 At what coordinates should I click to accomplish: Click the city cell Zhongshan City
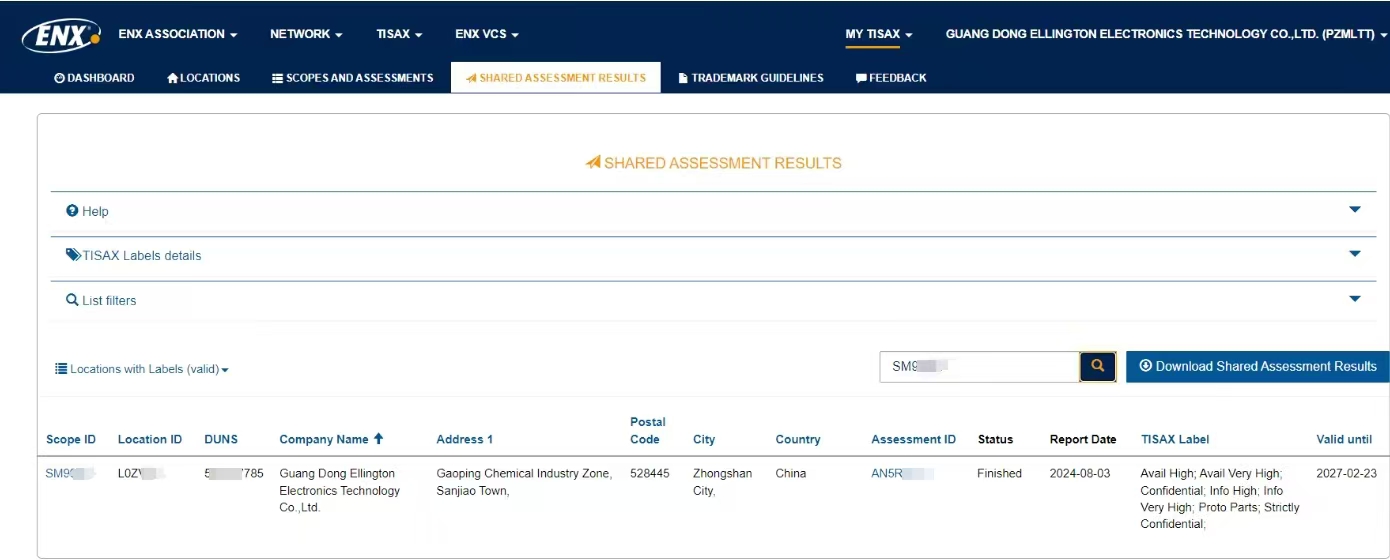pyautogui.click(x=722, y=482)
